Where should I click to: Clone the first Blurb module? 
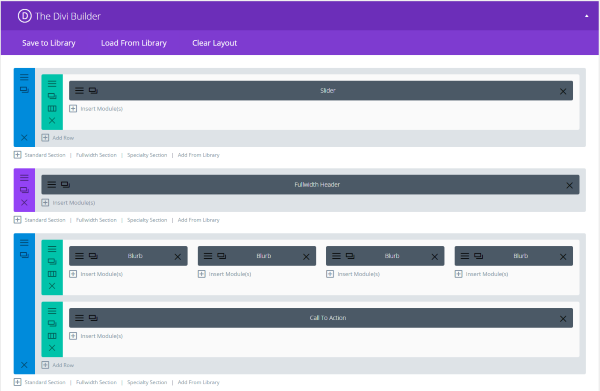[93, 256]
